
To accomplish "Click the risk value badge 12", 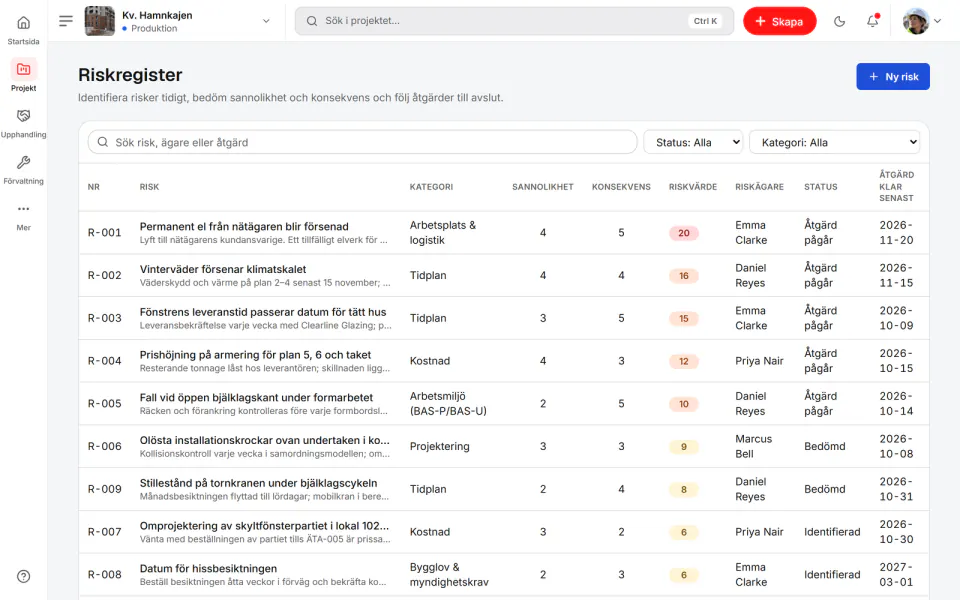I will pos(684,361).
